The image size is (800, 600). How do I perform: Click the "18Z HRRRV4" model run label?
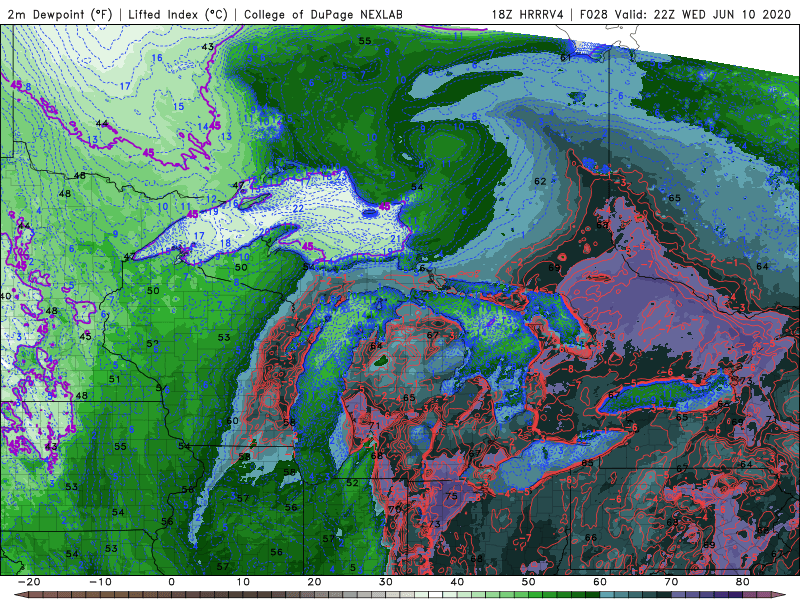tap(528, 14)
